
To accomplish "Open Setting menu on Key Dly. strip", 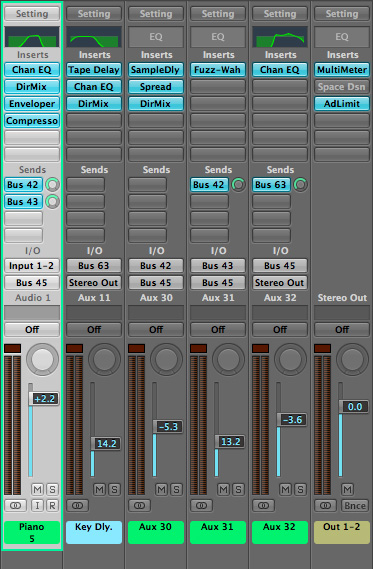I will click(94, 14).
